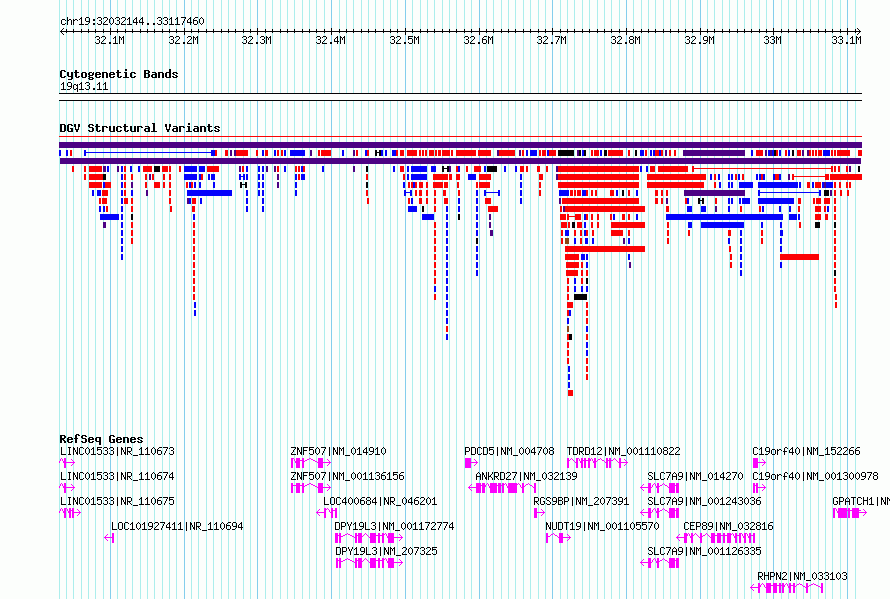Click the 32.7M ruler tick label
Screen dimensions: 890x599
[552, 40]
